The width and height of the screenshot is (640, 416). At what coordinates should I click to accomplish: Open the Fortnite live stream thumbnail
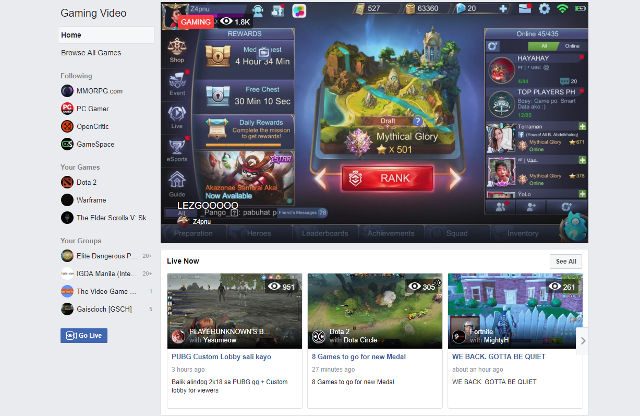tap(515, 311)
